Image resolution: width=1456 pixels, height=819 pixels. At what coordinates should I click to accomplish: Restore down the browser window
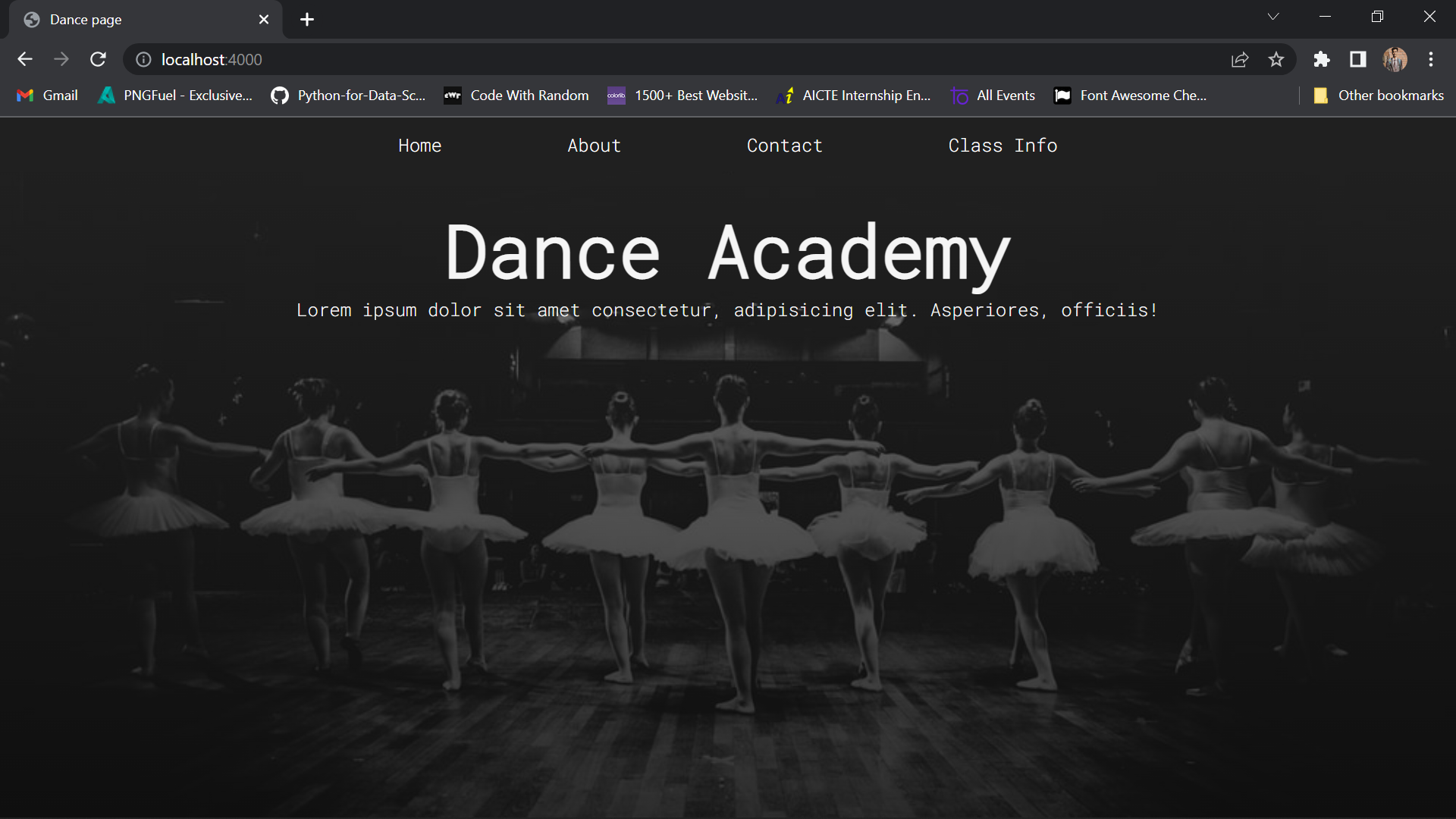coord(1377,17)
